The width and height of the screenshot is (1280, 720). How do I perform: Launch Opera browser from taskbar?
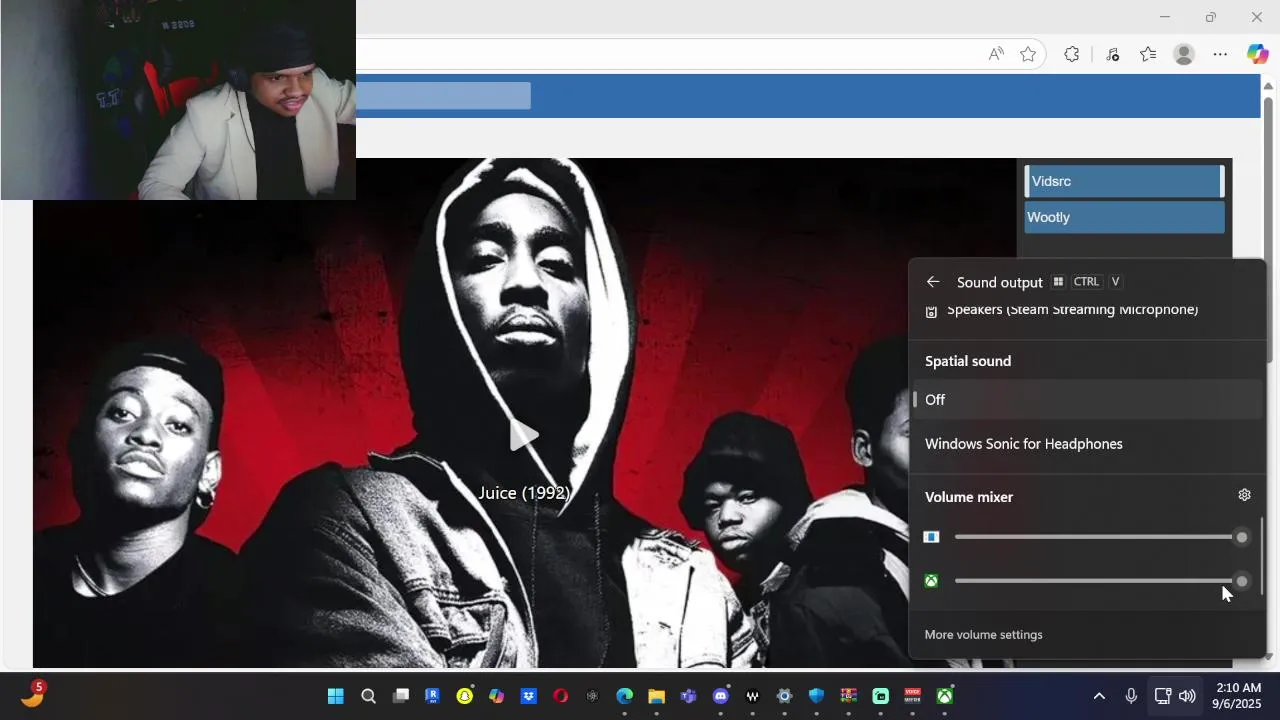(x=561, y=696)
